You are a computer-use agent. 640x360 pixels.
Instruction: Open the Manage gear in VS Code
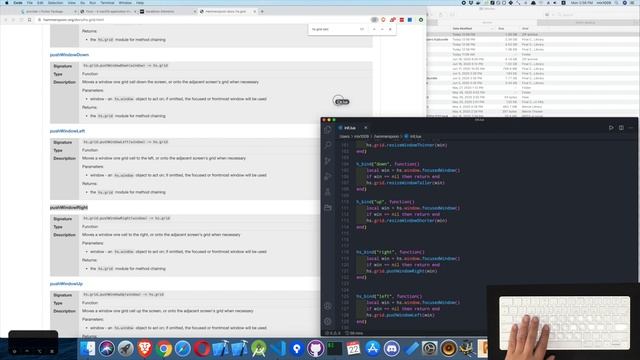pyautogui.click(x=328, y=321)
